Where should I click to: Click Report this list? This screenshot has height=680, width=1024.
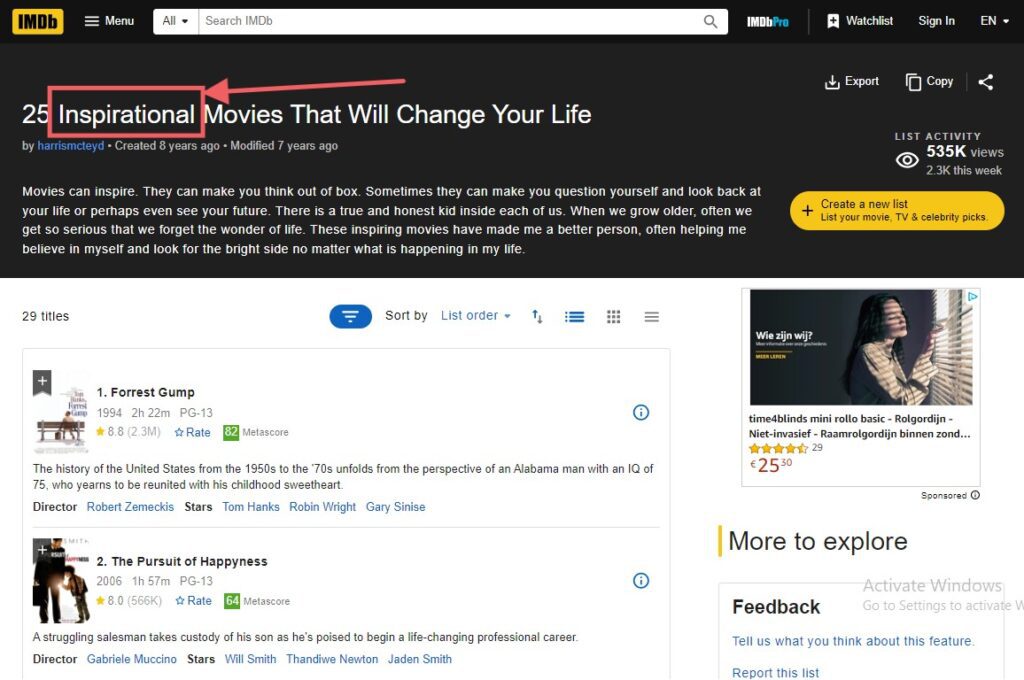pos(775,673)
